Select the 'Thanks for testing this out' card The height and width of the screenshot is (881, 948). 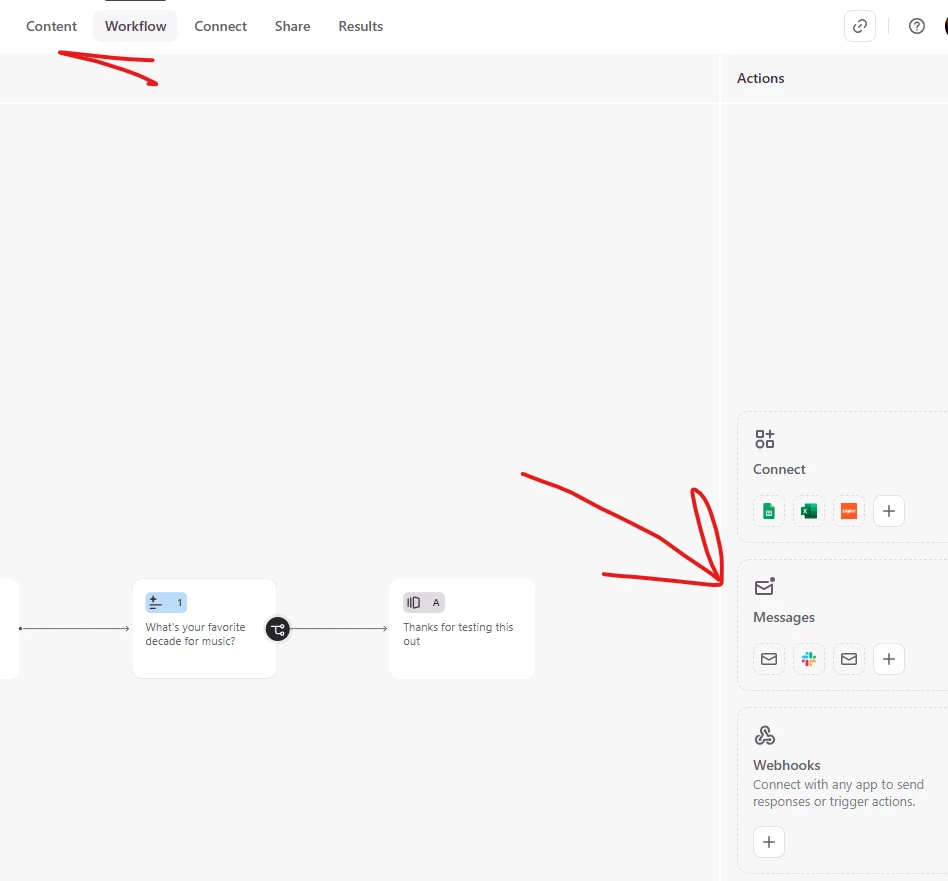(x=462, y=628)
